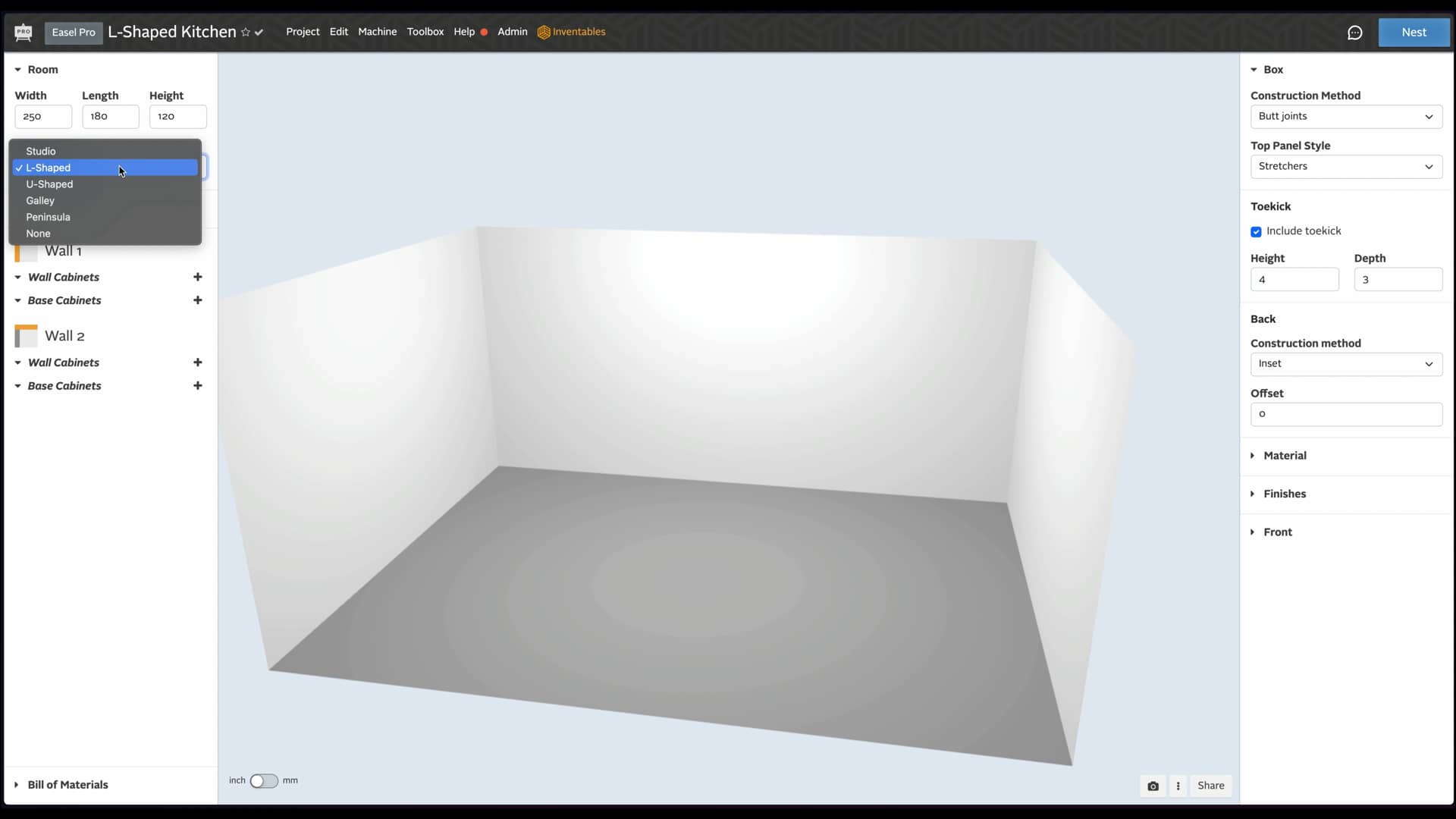Take a screenshot with the camera icon
Viewport: 1456px width, 819px height.
pos(1153,786)
